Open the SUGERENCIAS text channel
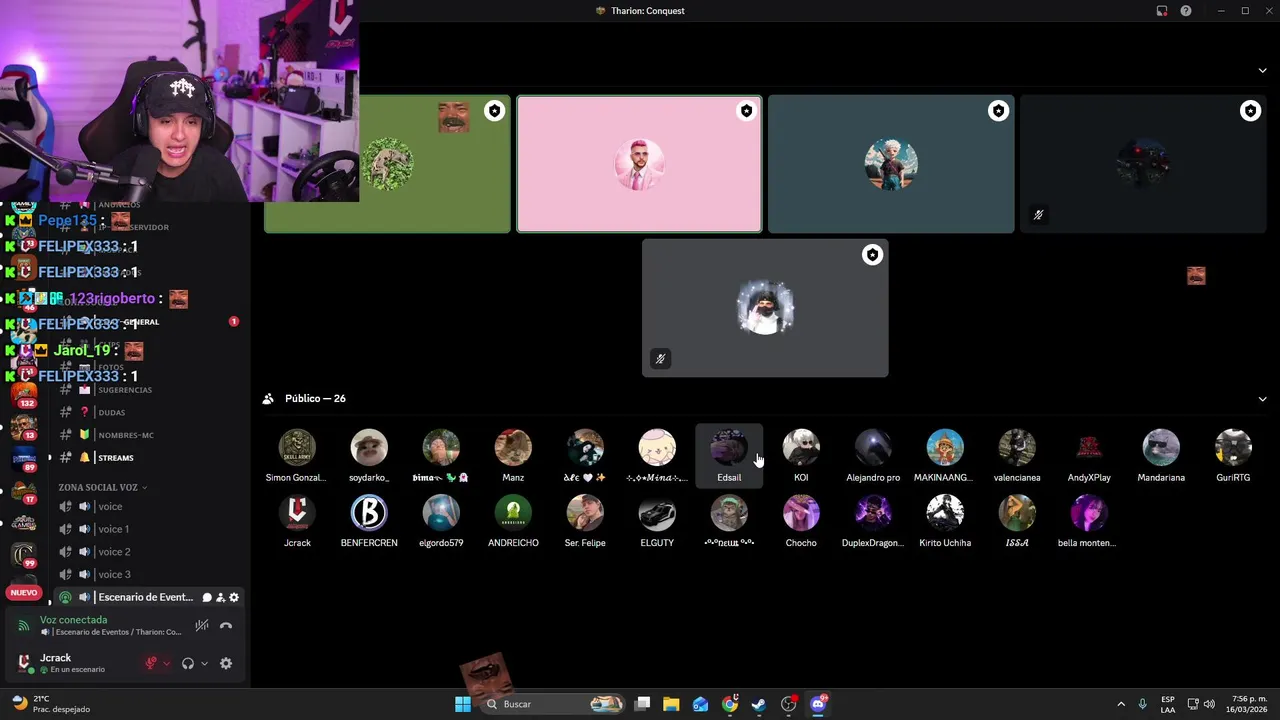Image resolution: width=1280 pixels, height=720 pixels. tap(125, 390)
